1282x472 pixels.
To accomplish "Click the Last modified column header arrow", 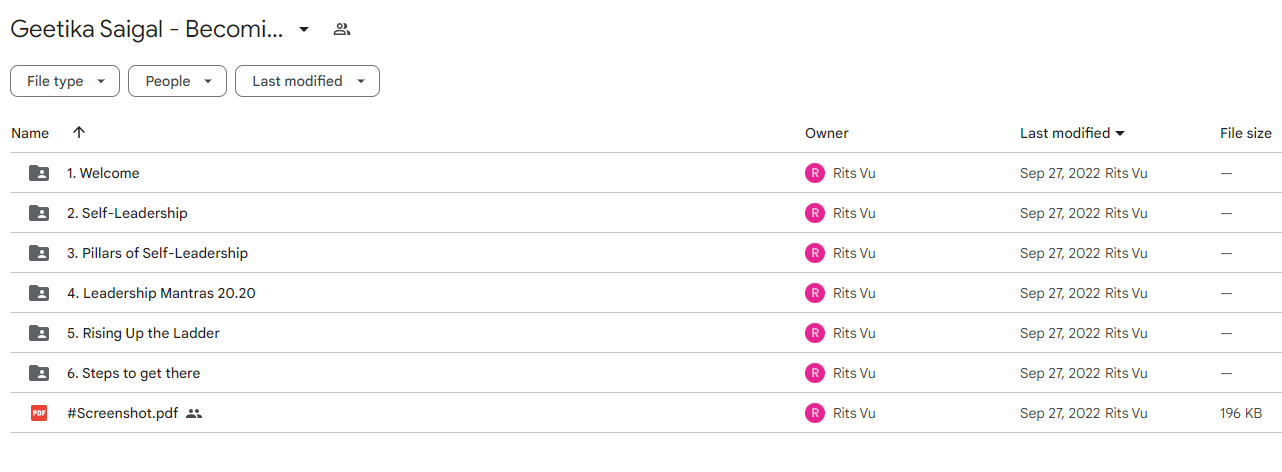I will click(1120, 133).
